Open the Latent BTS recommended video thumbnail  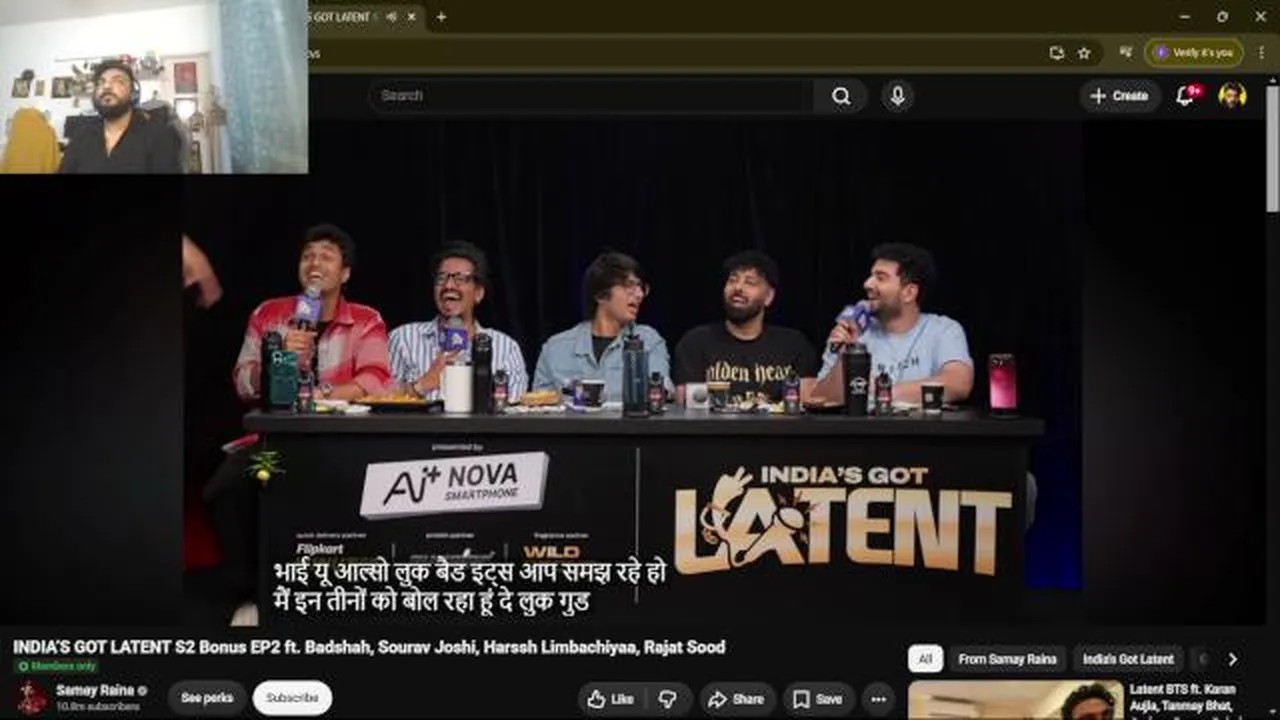pos(1015,700)
